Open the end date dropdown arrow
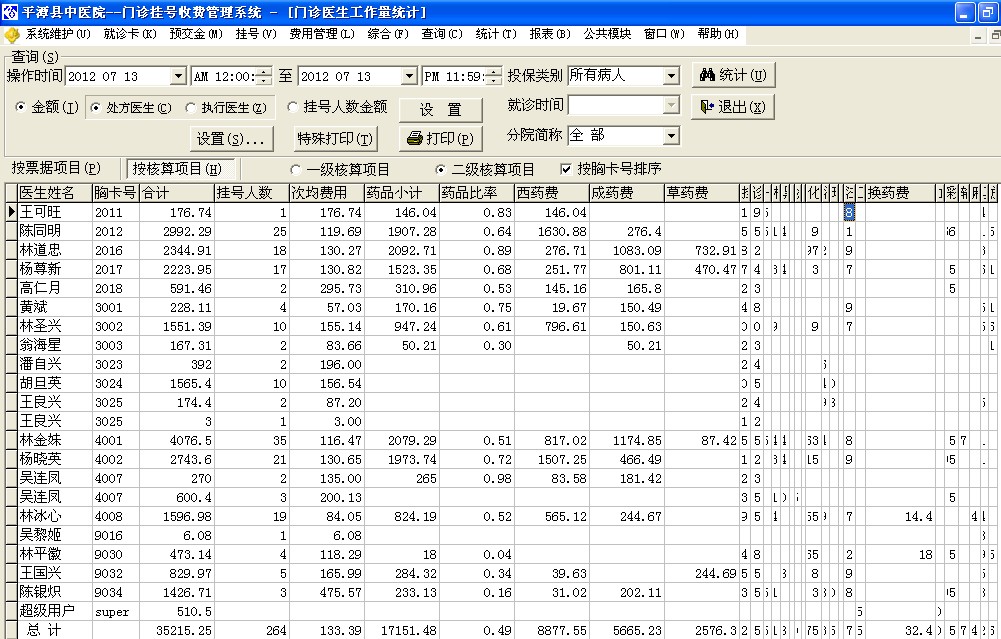 coord(409,77)
